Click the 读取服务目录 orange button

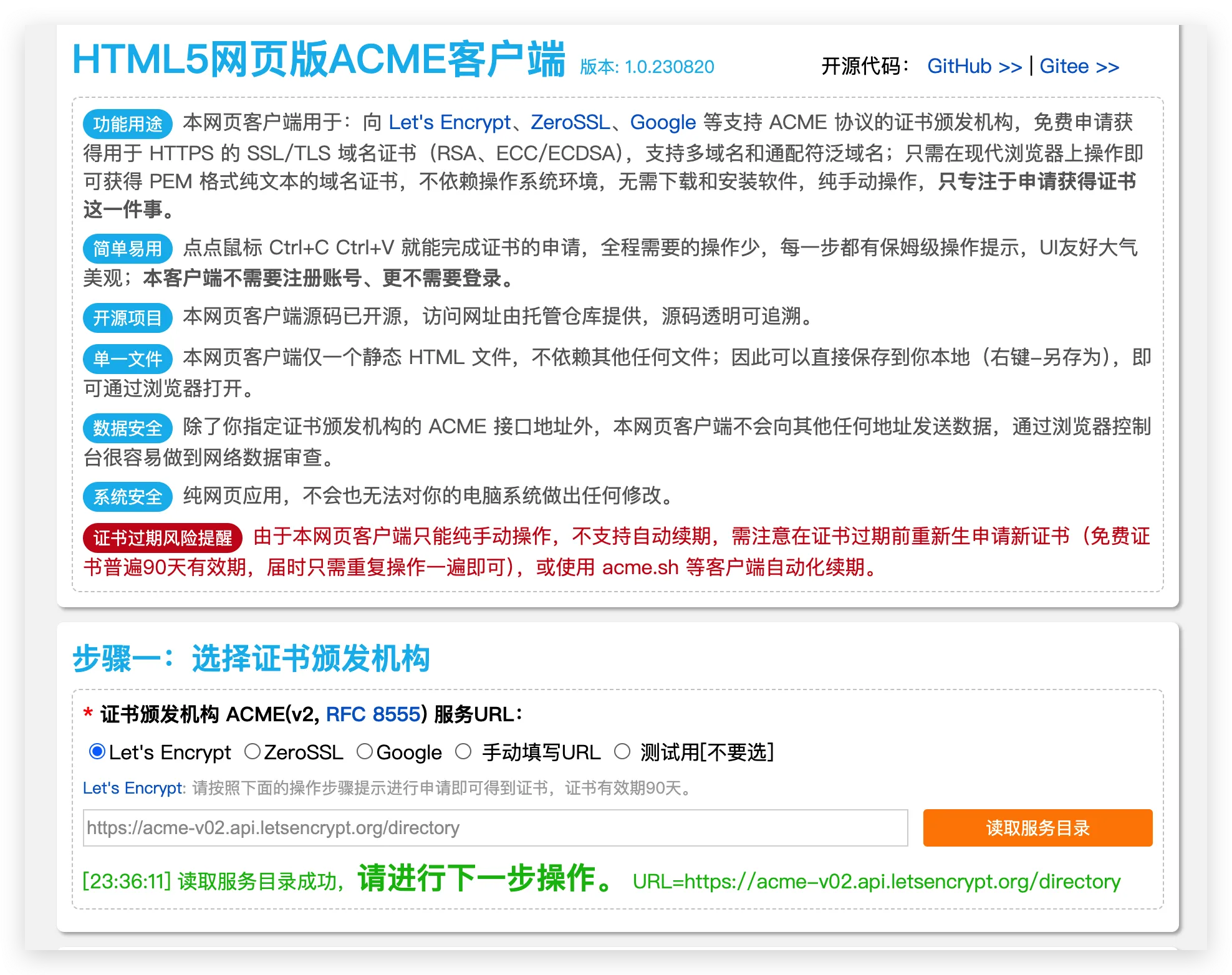[x=1037, y=828]
